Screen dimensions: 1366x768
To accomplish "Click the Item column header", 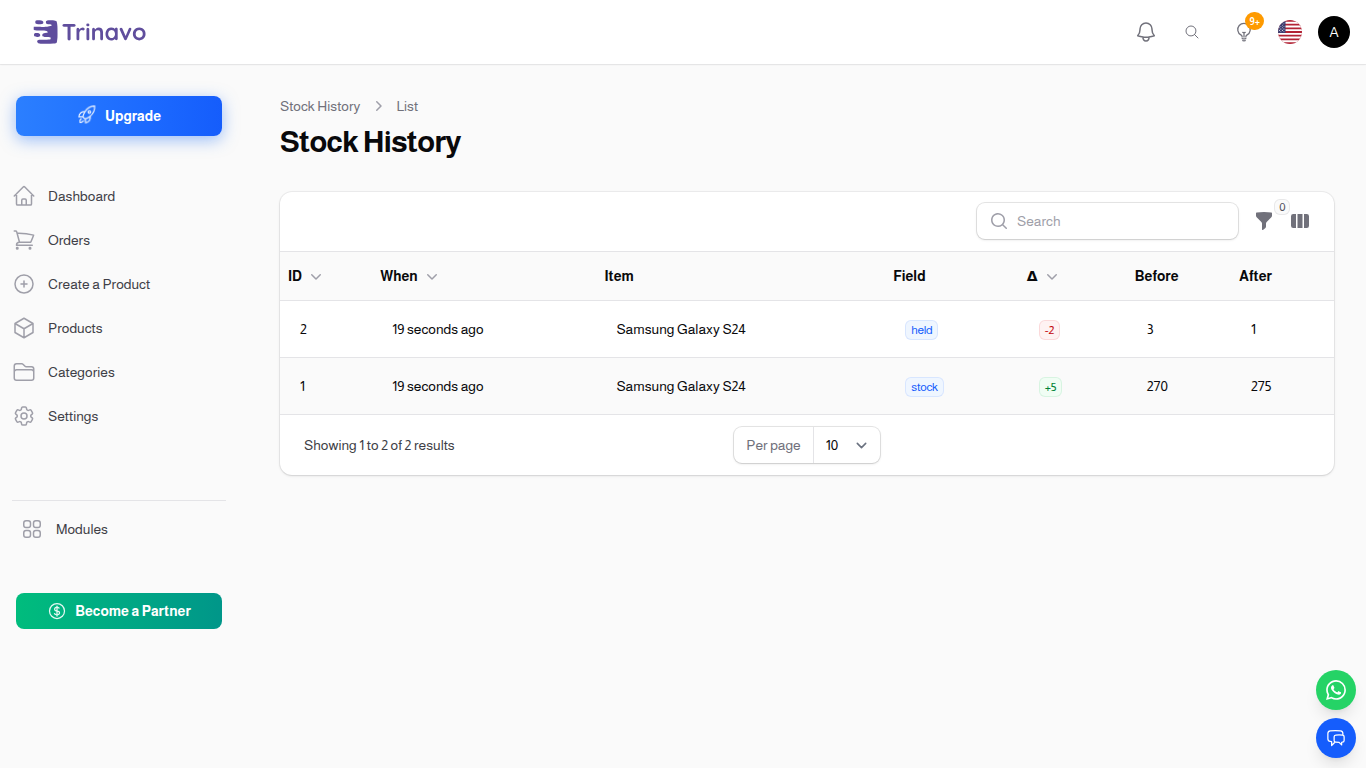I will tap(619, 276).
